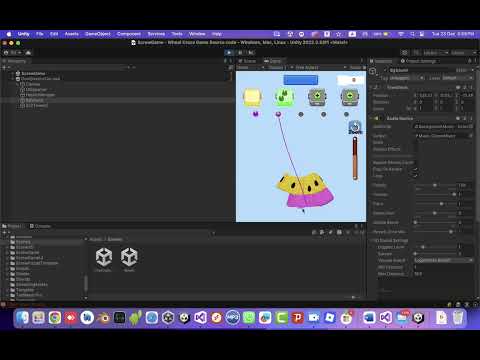Open the Audio Source presets icon
This screenshot has height=360, width=480.
tap(465, 118)
